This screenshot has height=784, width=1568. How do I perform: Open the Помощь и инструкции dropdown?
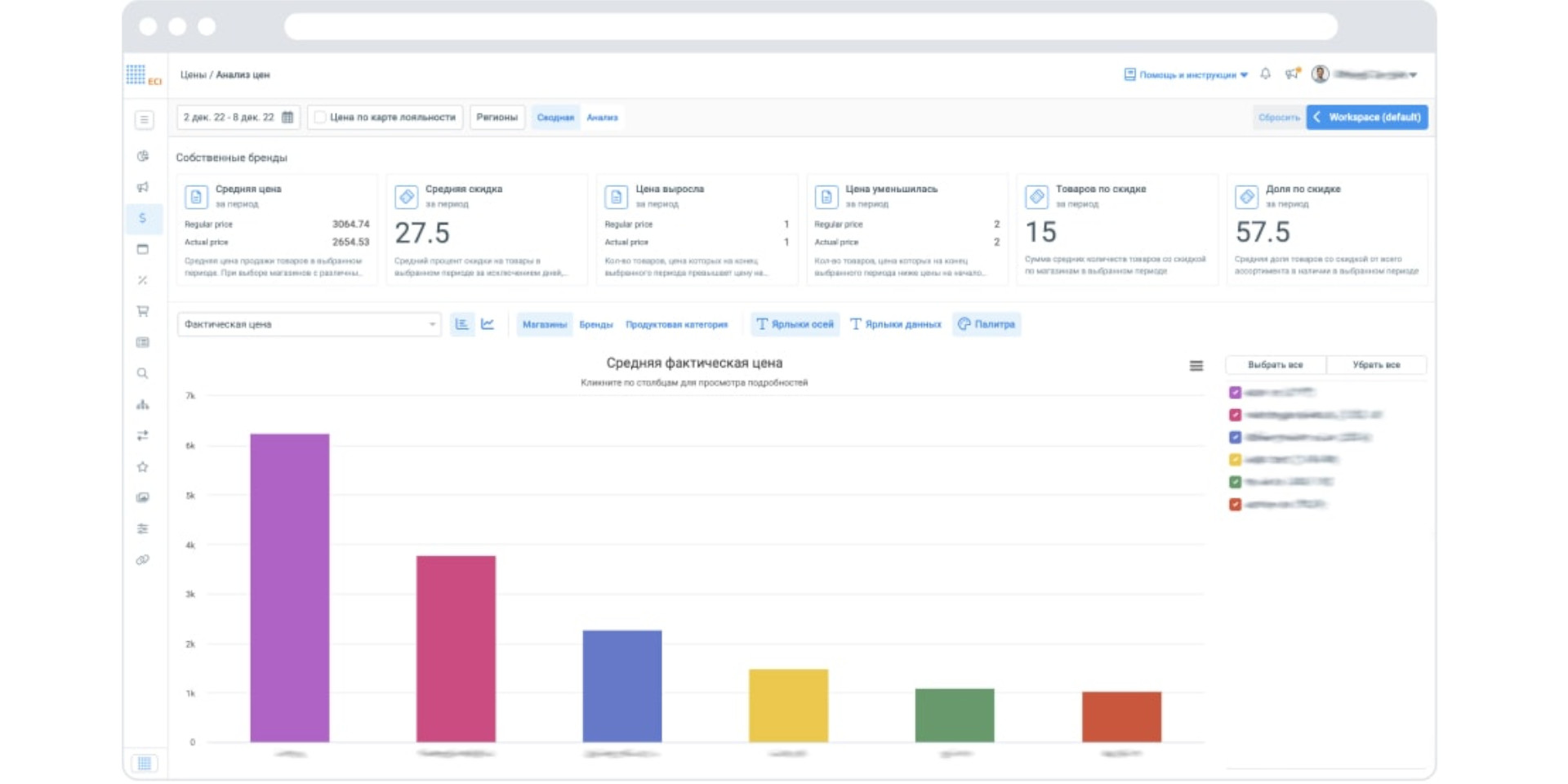click(x=1186, y=74)
